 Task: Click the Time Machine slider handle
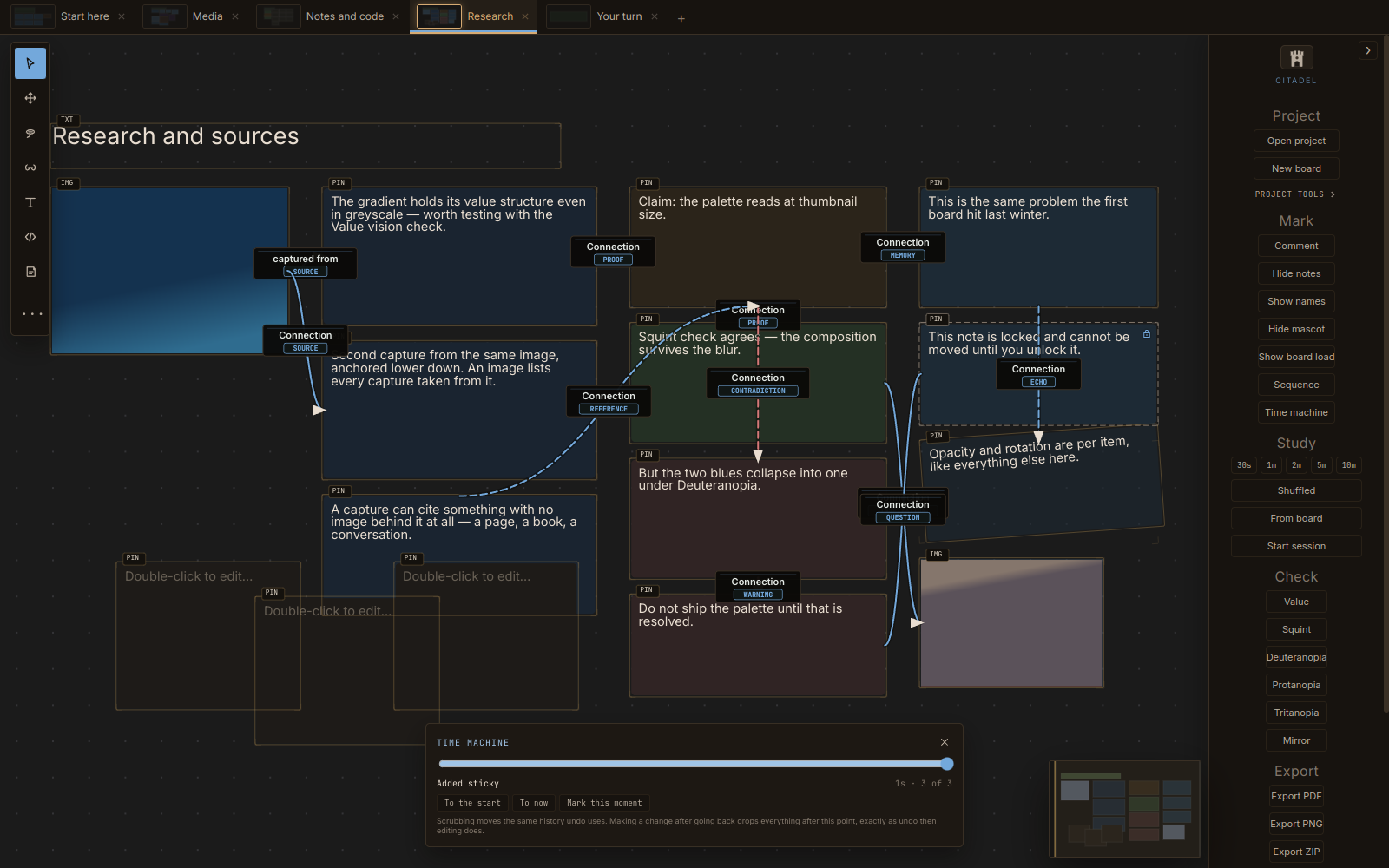click(x=947, y=764)
